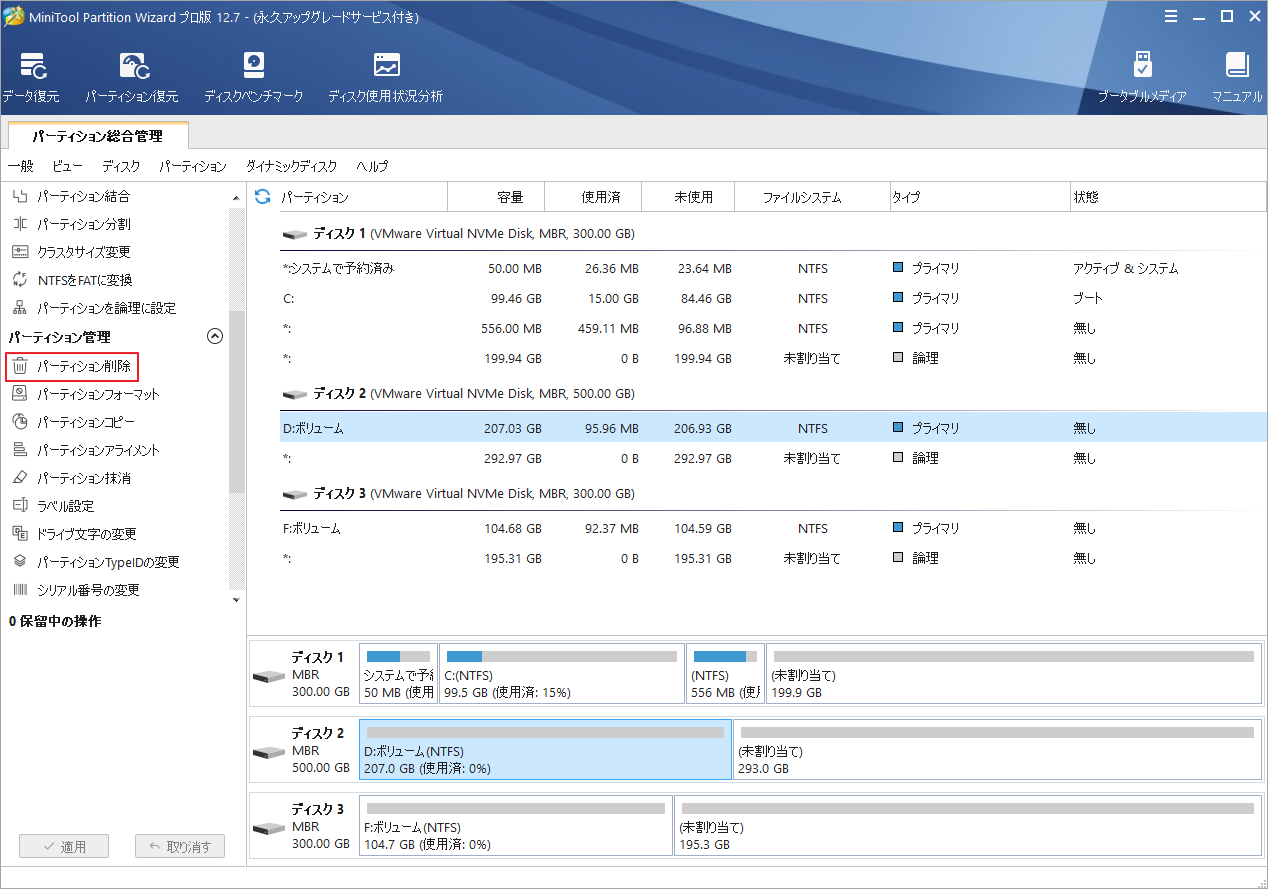1268x889 pixels.
Task: Refresh the partition list
Action: (x=261, y=197)
